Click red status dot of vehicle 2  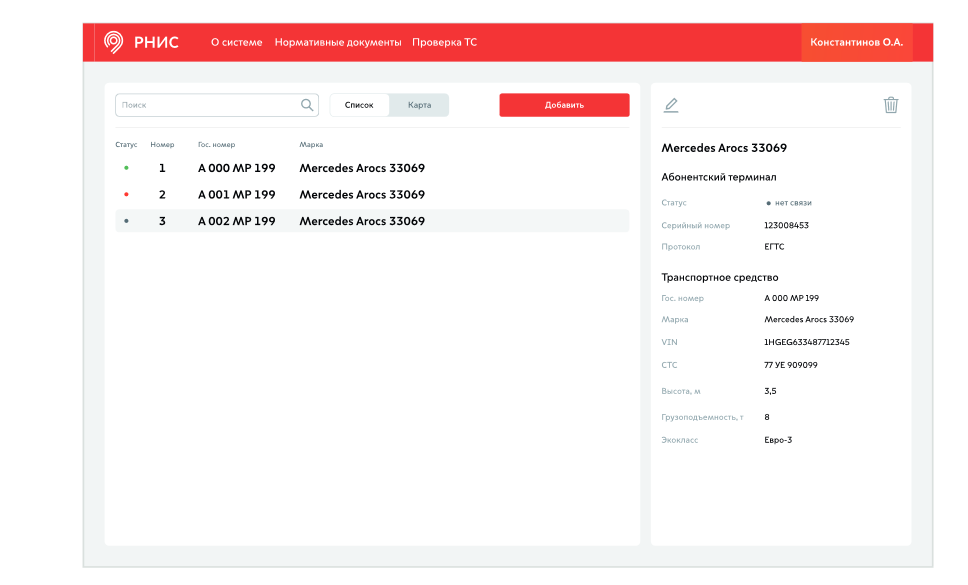(126, 195)
